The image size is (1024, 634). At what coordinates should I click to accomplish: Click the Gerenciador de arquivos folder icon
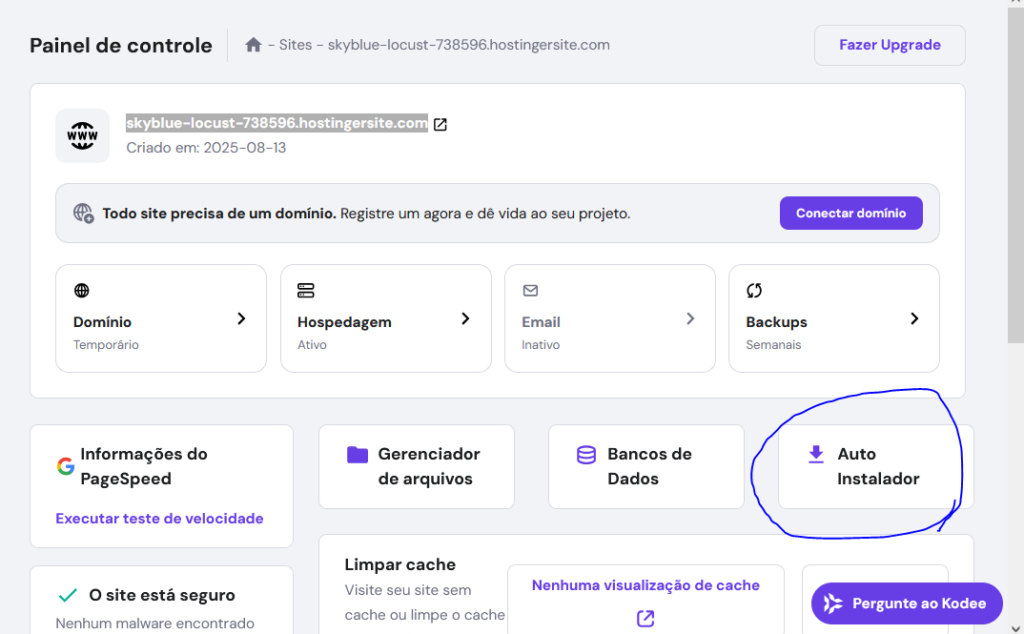pos(357,455)
